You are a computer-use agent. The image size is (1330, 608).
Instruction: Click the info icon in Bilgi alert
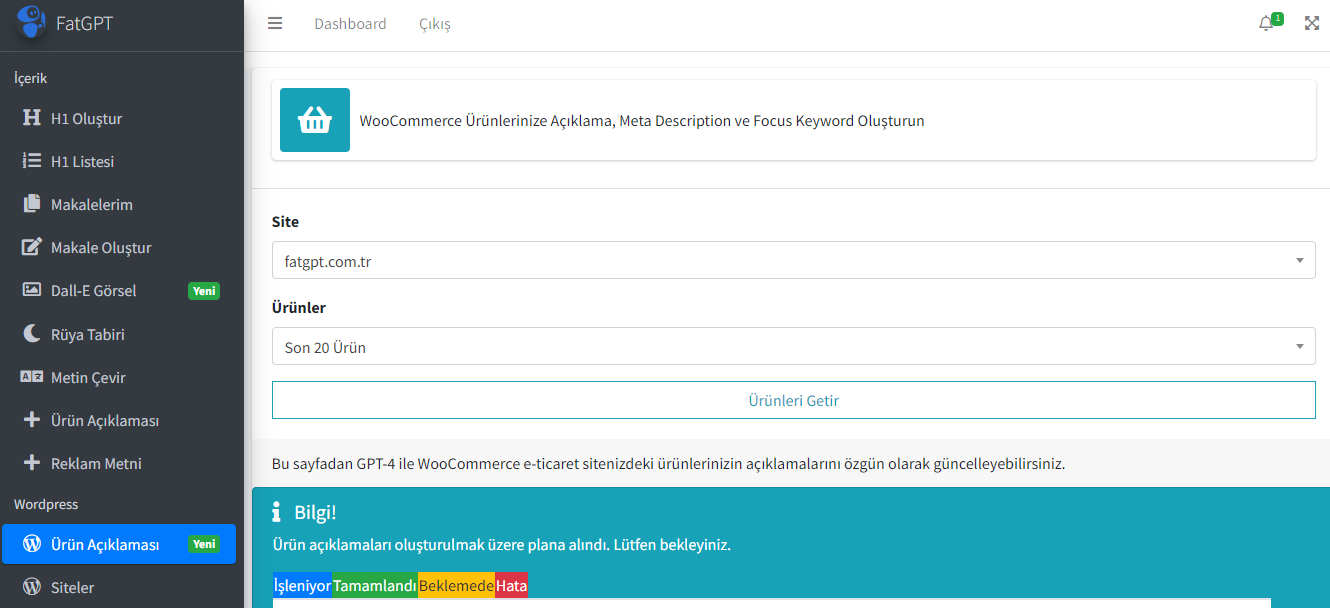point(277,513)
